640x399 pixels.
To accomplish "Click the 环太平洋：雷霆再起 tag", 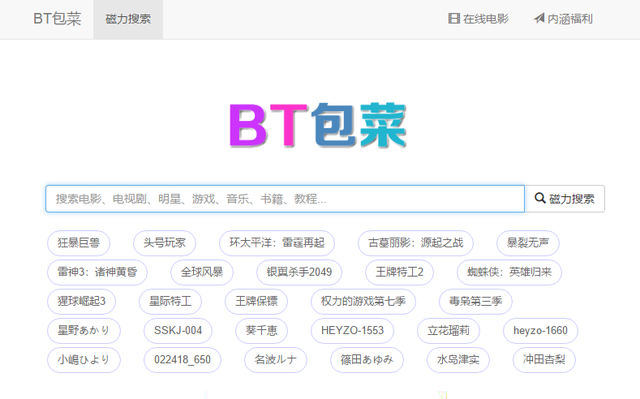I will [x=277, y=243].
